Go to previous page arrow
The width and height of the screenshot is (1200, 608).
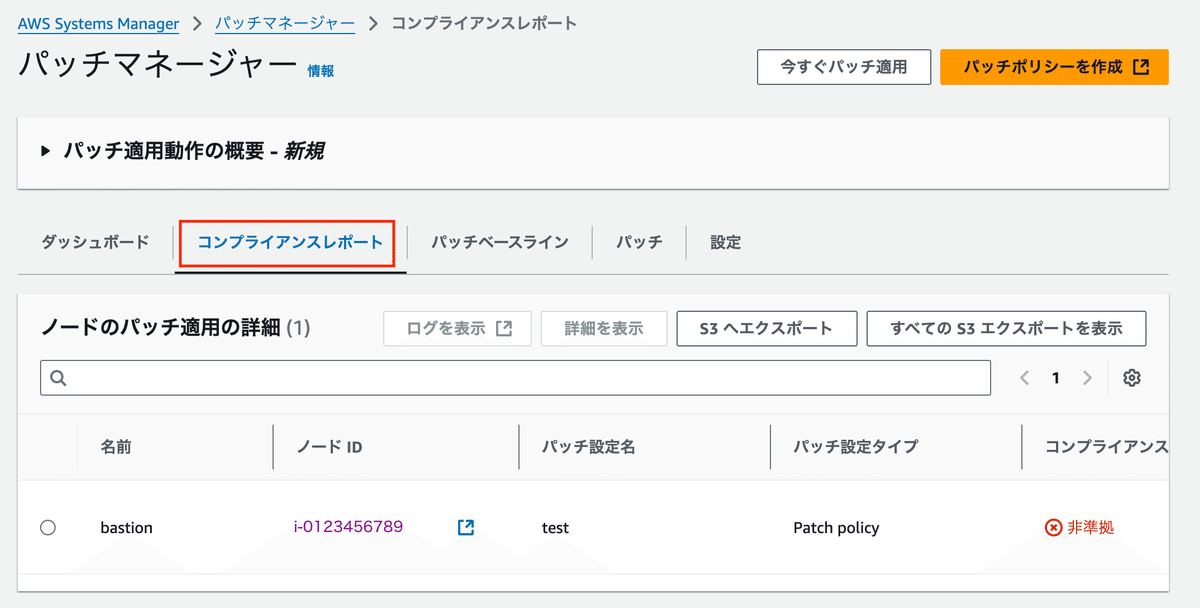pyautogui.click(x=1024, y=378)
